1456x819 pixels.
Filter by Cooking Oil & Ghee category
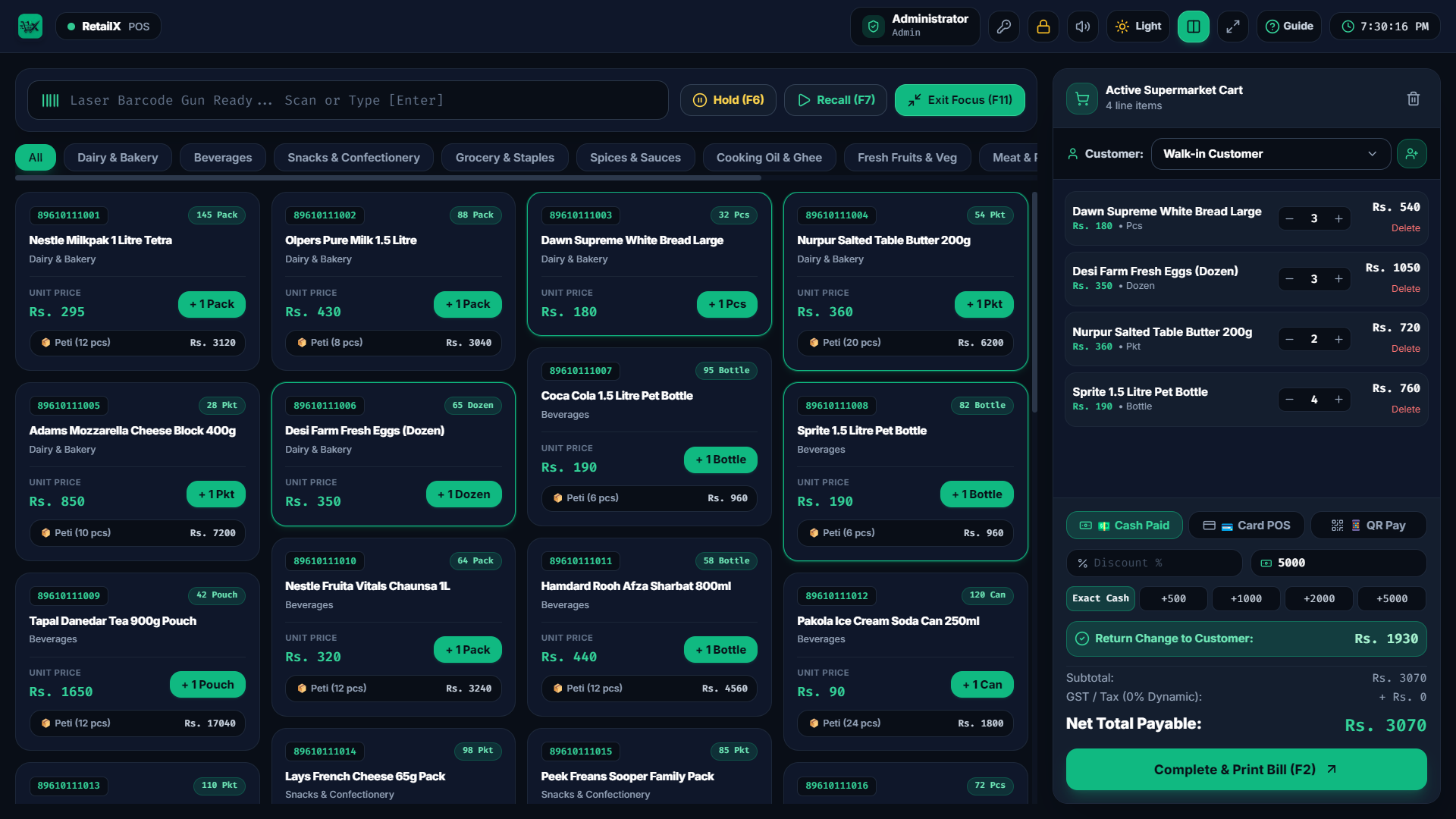pyautogui.click(x=769, y=158)
